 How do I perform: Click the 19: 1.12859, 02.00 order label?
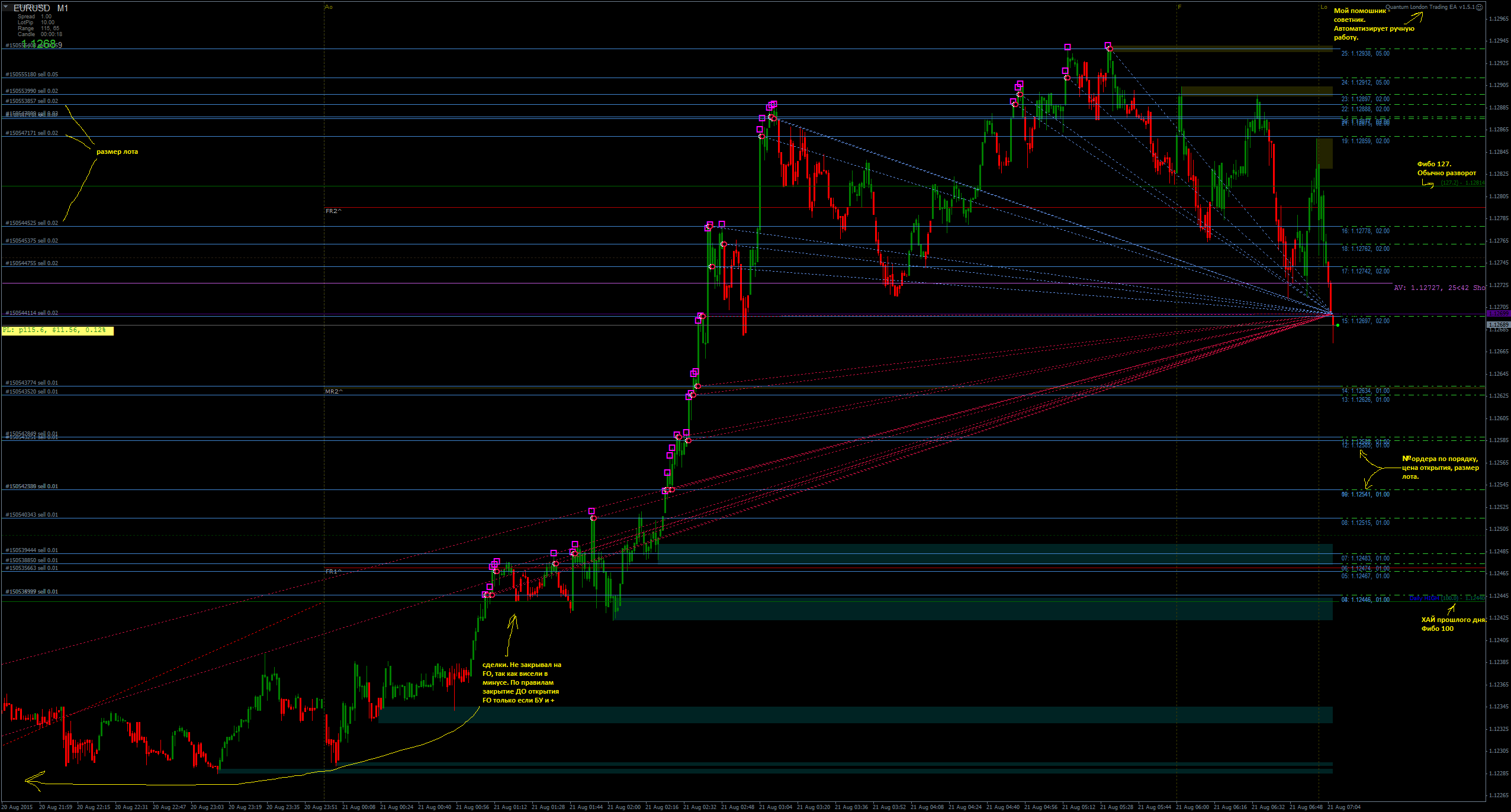[1365, 141]
